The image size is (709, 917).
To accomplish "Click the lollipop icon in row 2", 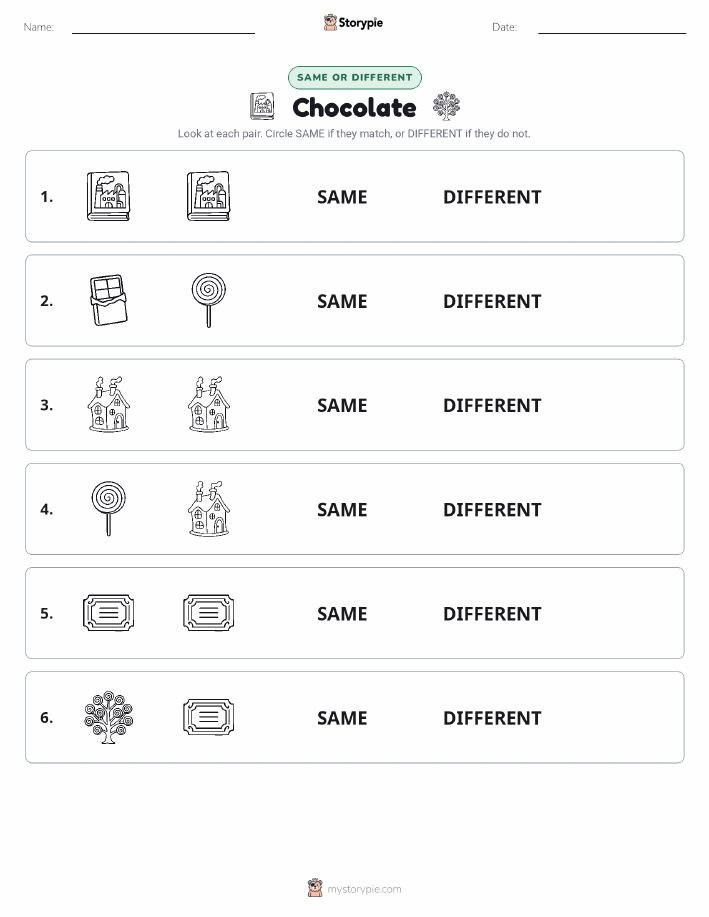I will [209, 300].
